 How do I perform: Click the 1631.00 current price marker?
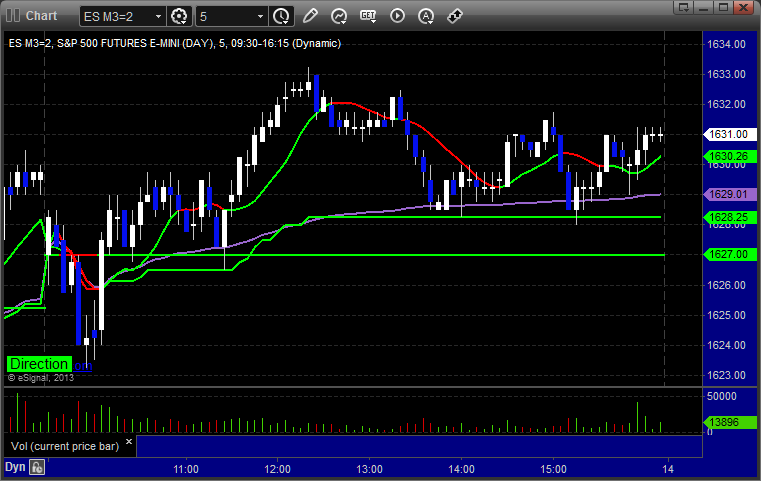(729, 134)
